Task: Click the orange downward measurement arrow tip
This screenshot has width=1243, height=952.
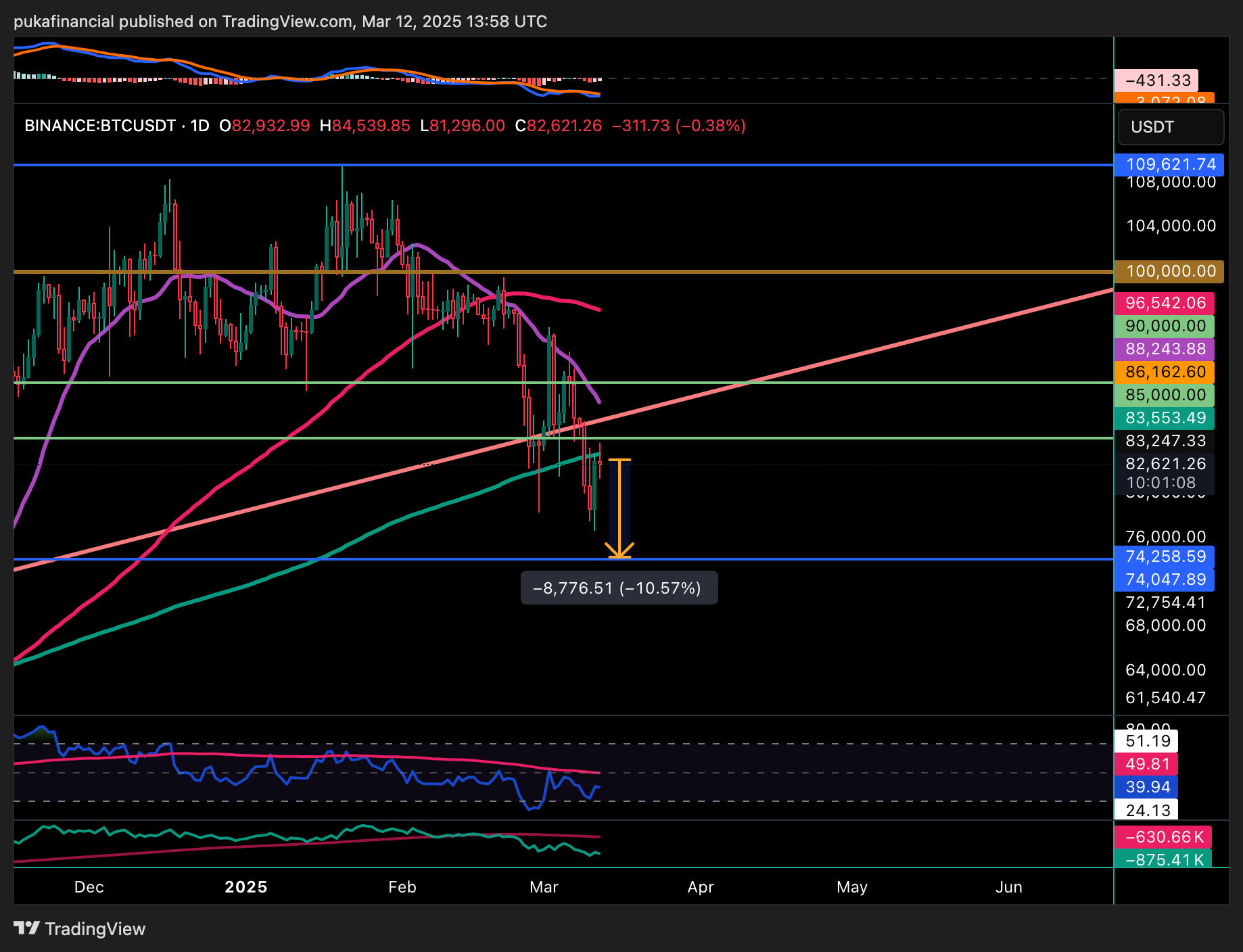Action: 619,556
